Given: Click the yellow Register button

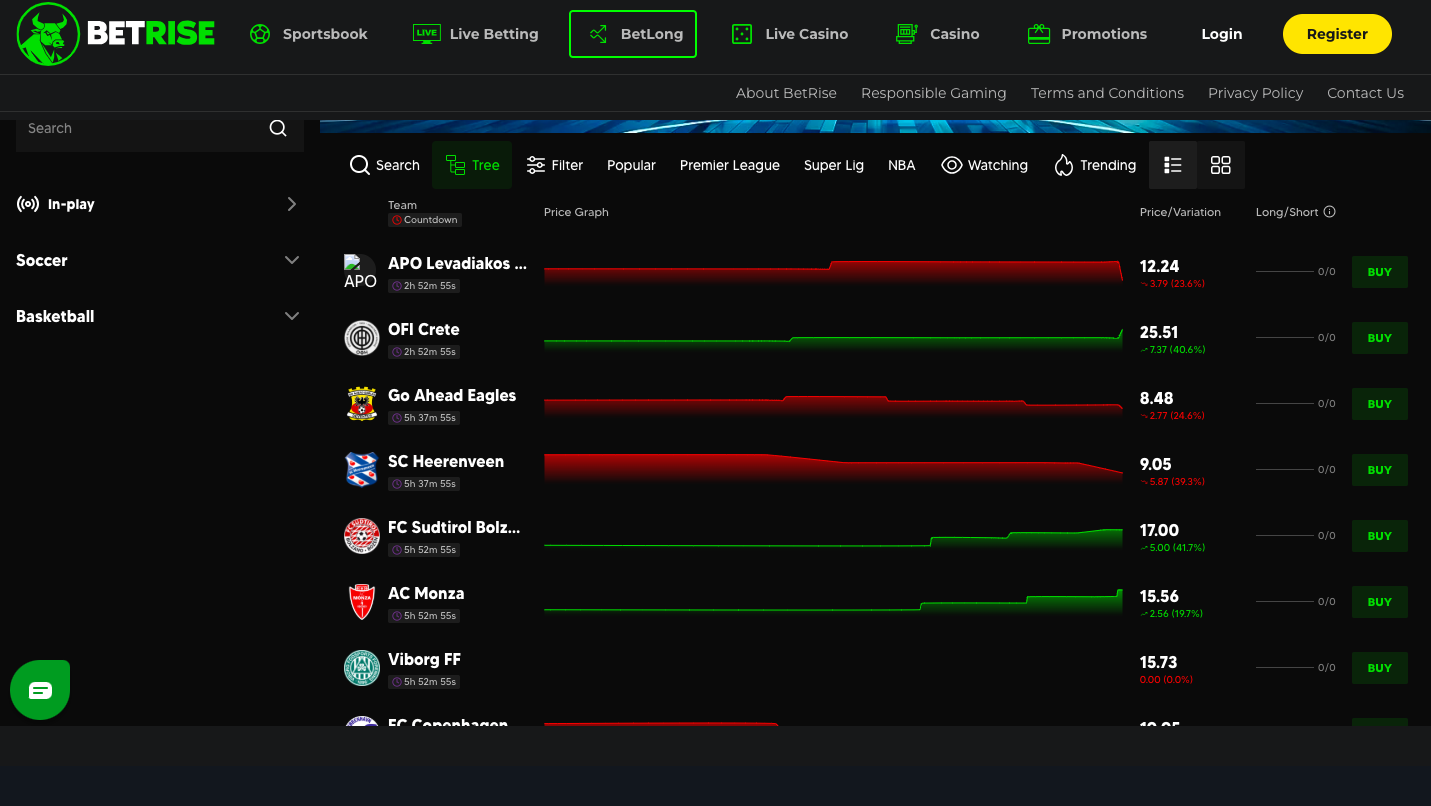Looking at the screenshot, I should pyautogui.click(x=1337, y=34).
